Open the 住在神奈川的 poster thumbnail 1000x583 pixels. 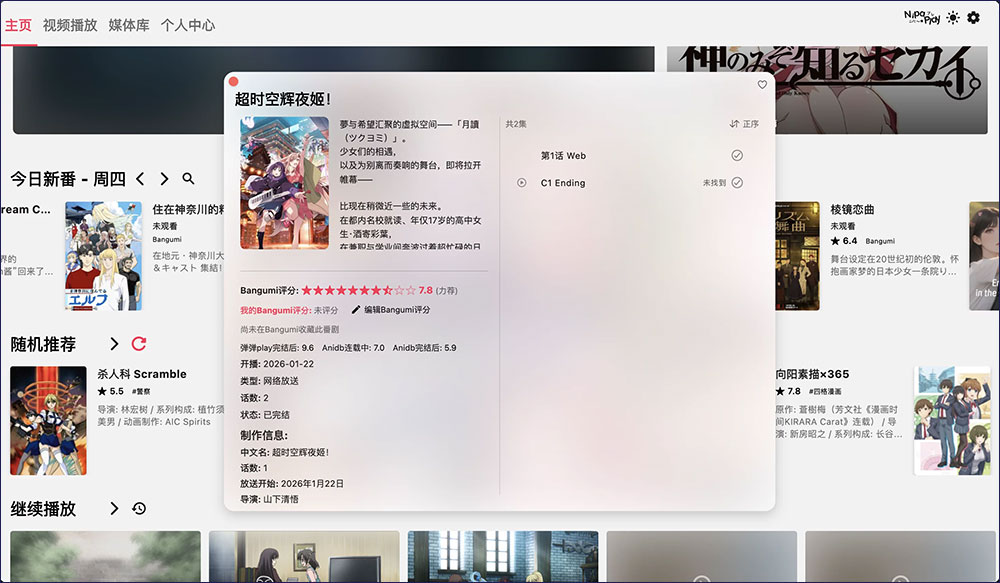pos(103,256)
